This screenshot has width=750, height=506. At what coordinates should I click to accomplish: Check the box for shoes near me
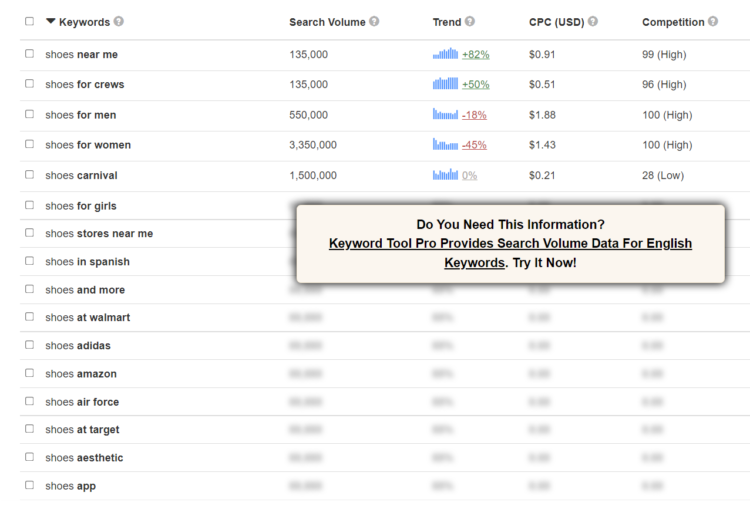(x=29, y=54)
